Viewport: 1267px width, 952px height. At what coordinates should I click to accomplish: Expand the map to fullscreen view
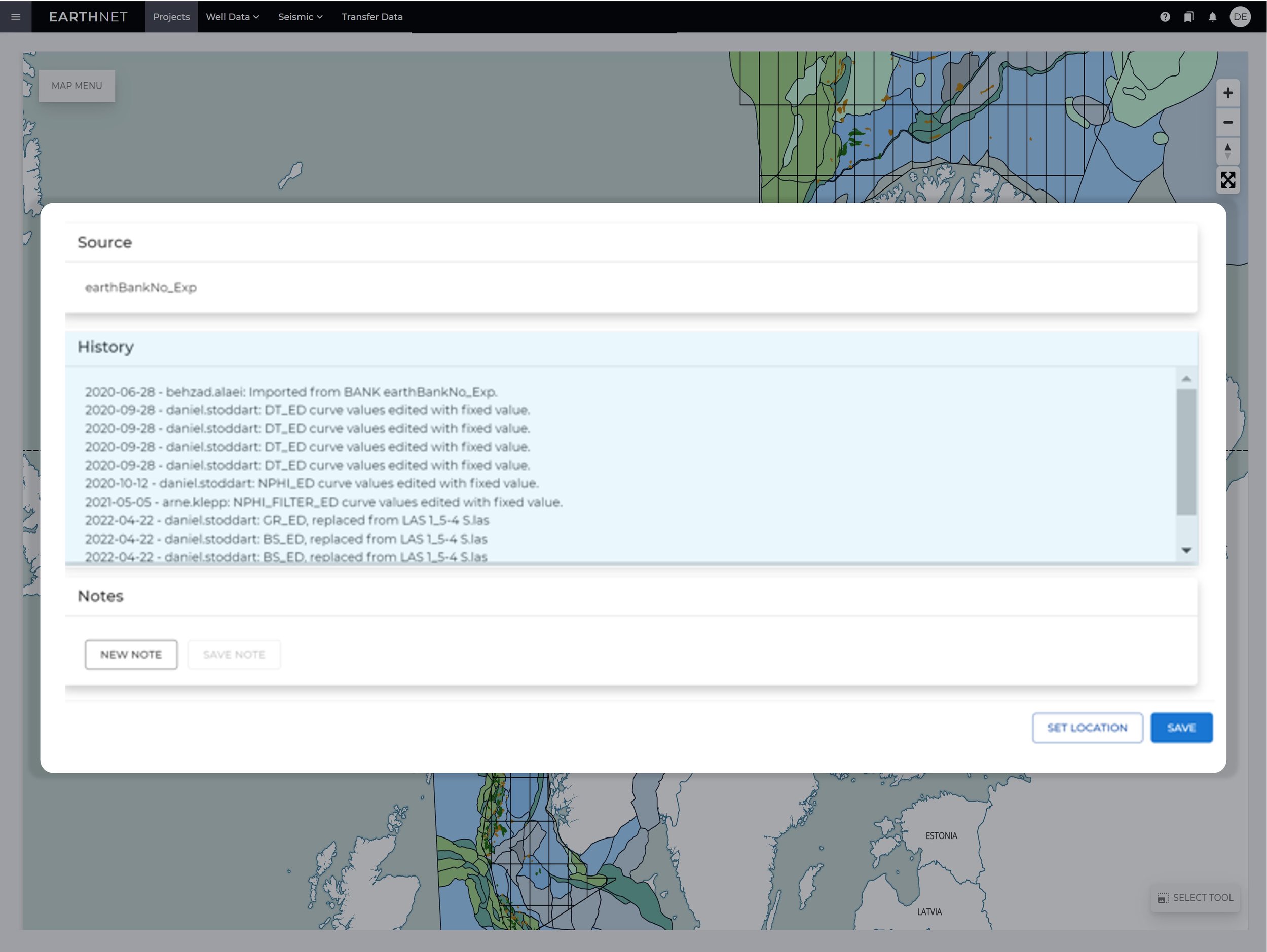(x=1228, y=180)
